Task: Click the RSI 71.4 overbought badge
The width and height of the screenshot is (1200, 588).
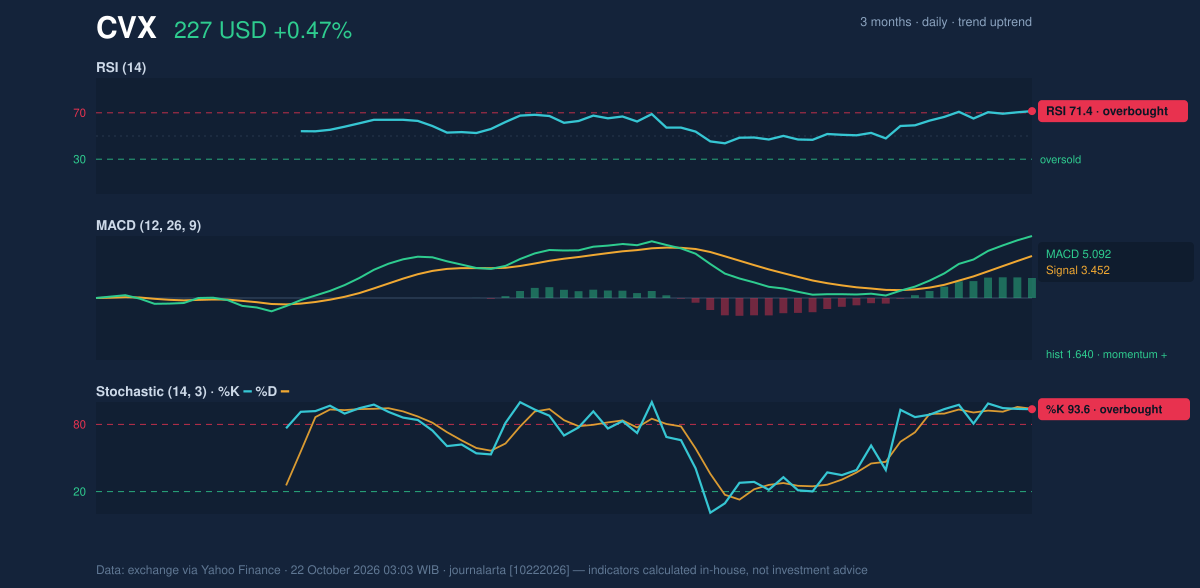Action: (x=1112, y=111)
